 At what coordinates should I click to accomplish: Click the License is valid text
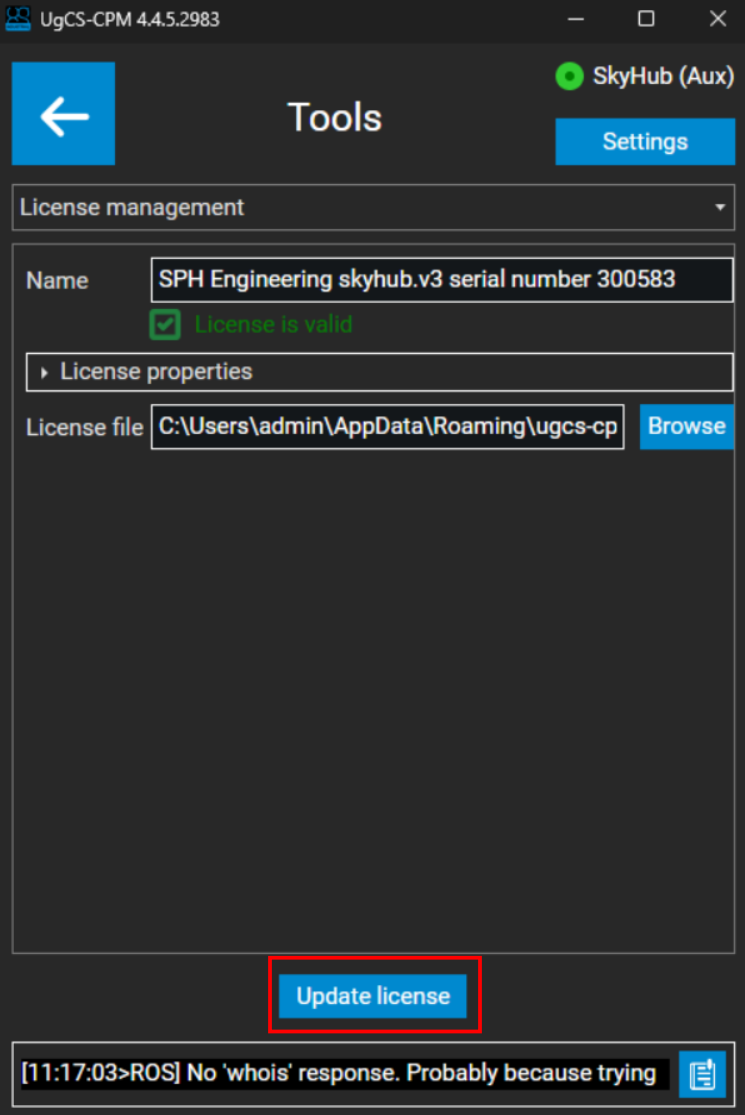tap(274, 325)
